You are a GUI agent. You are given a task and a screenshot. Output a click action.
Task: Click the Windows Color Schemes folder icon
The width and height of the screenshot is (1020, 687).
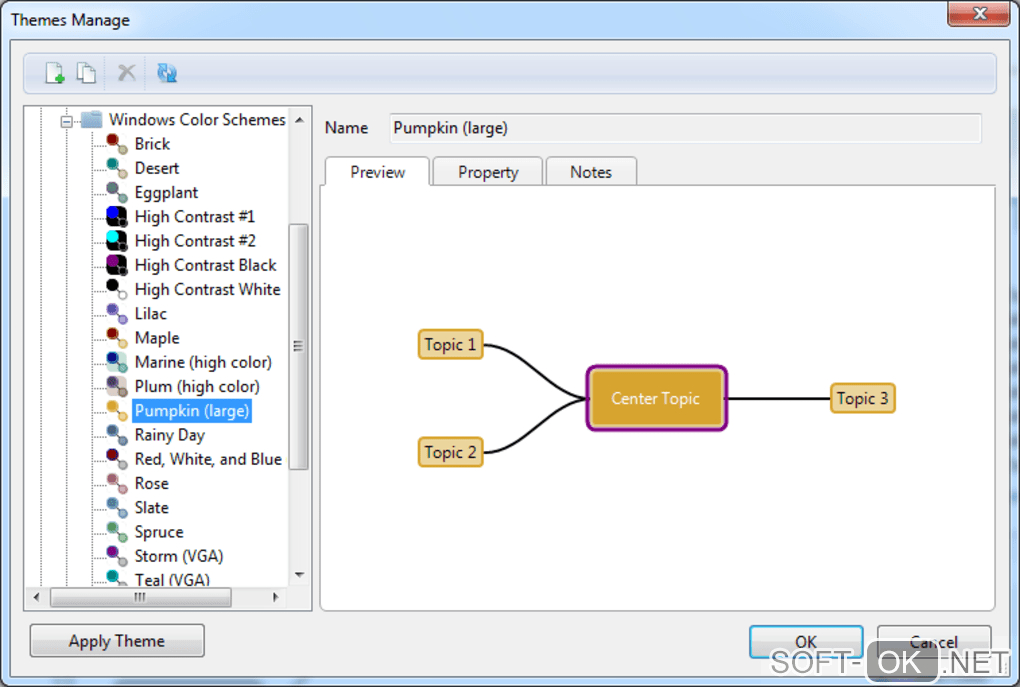pyautogui.click(x=92, y=119)
